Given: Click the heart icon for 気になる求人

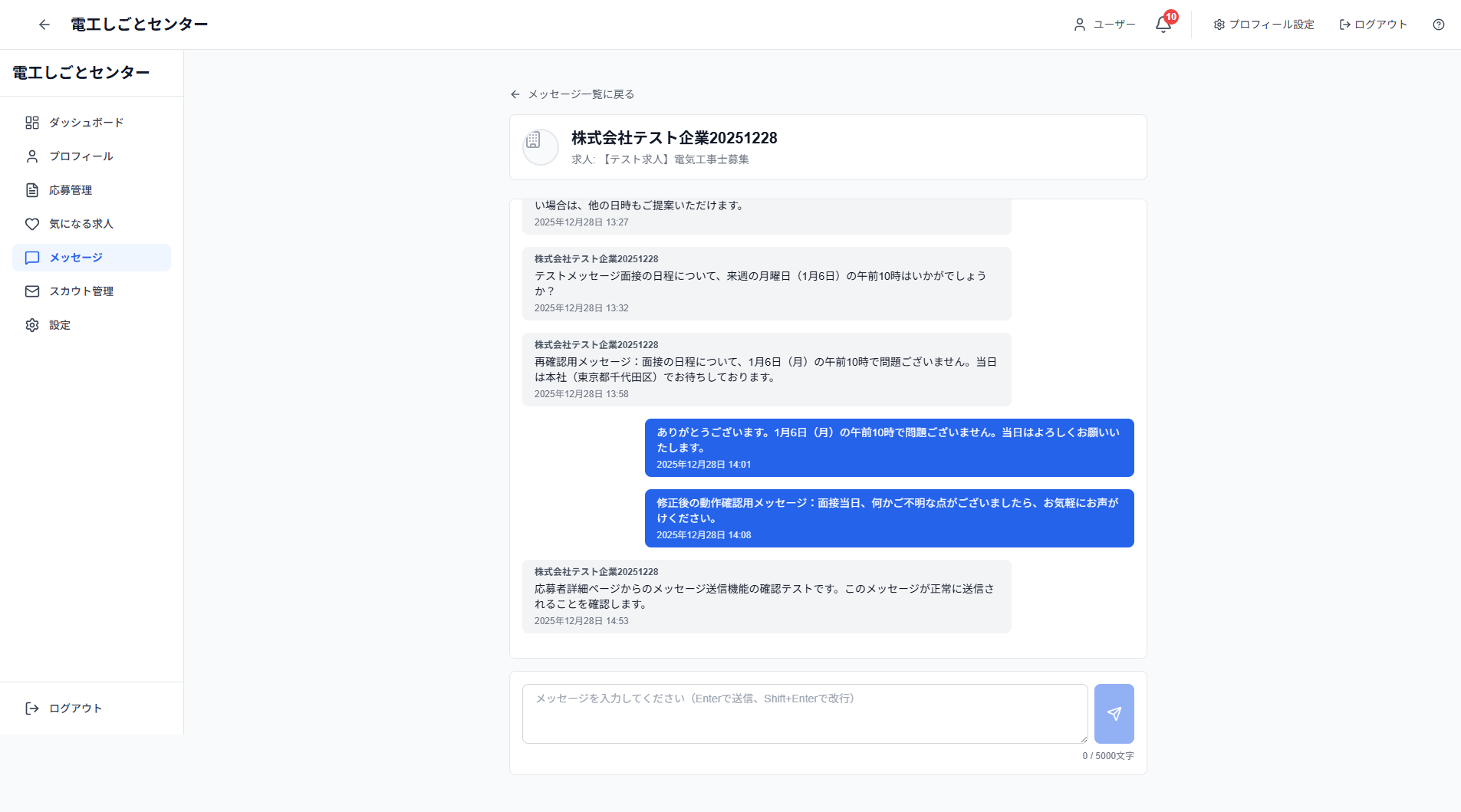Looking at the screenshot, I should click(31, 224).
